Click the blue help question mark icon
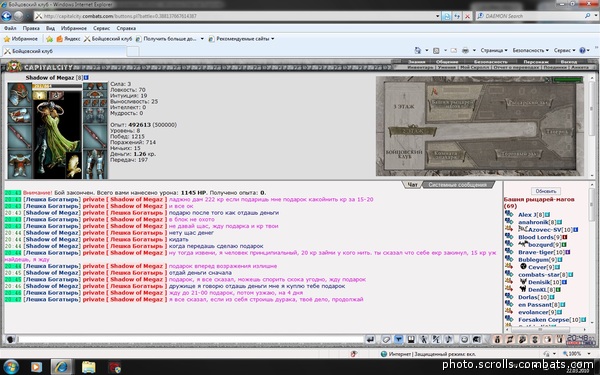 (x=582, y=50)
